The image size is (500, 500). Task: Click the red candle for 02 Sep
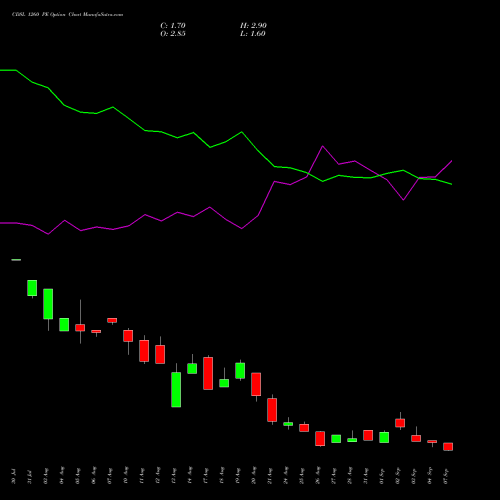[400, 423]
